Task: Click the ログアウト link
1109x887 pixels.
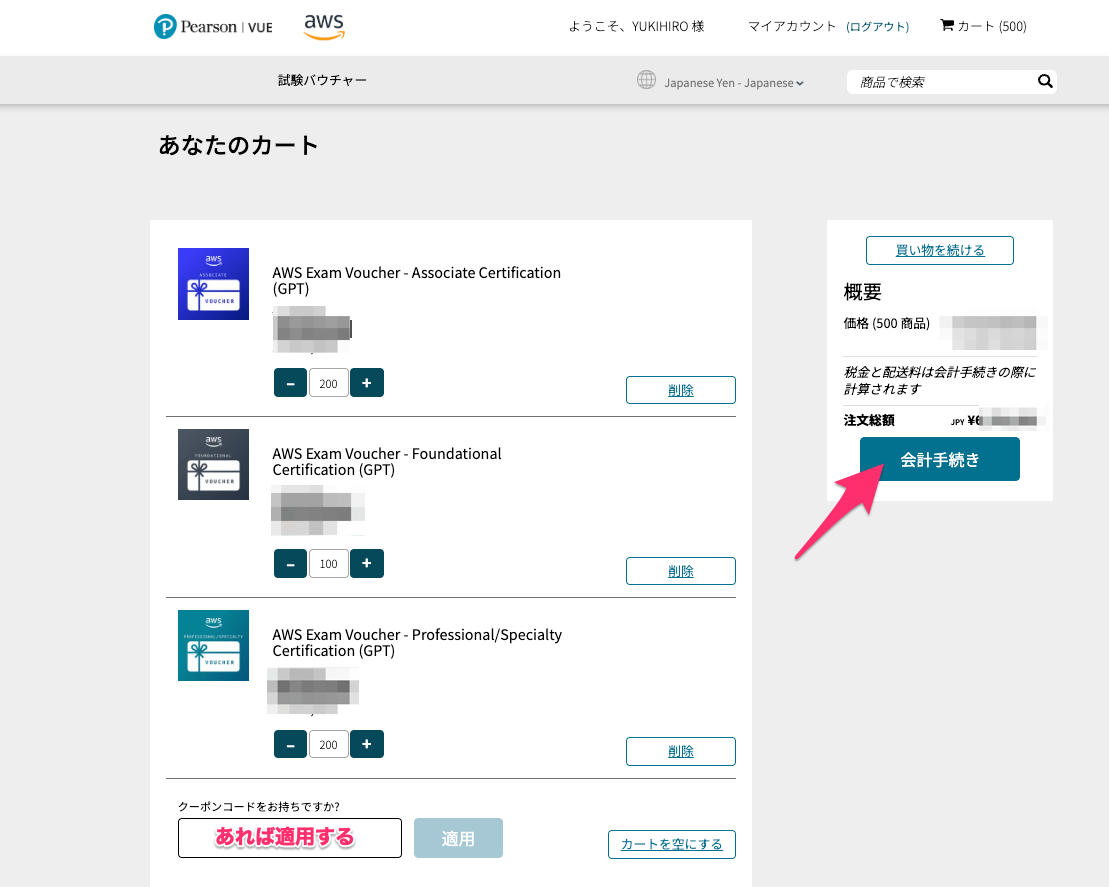Action: point(877,27)
